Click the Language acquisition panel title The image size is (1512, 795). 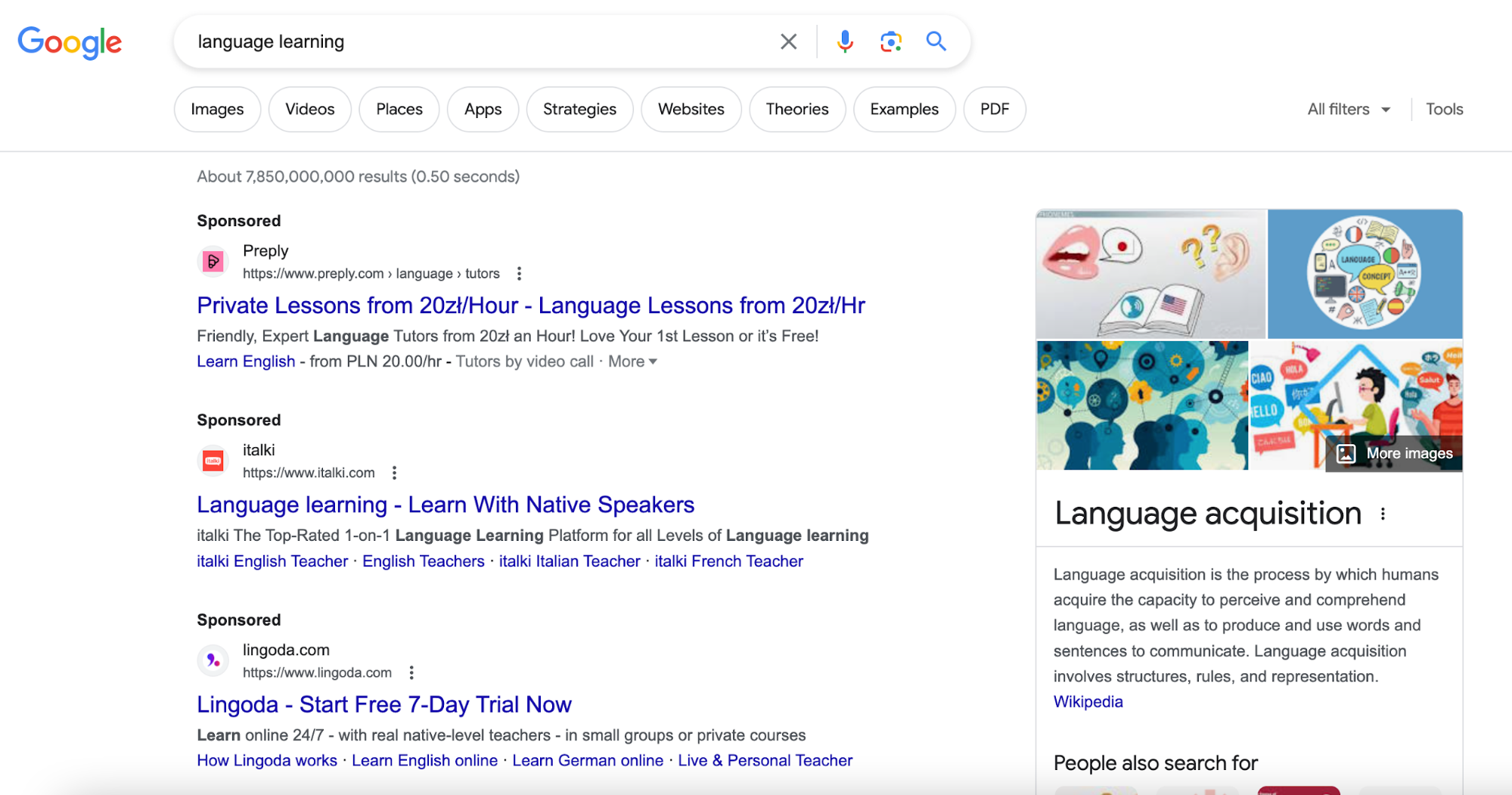(1208, 514)
